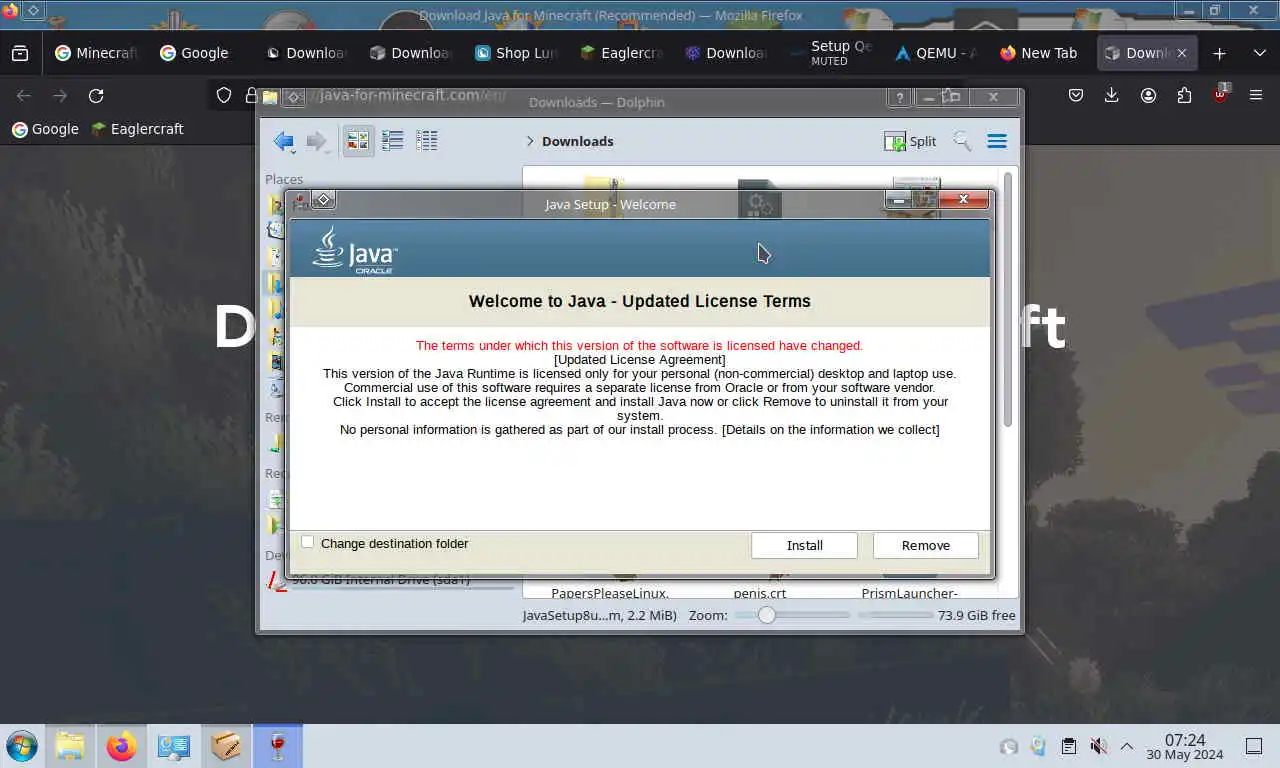Image resolution: width=1280 pixels, height=768 pixels.
Task: Click the Downloads breadcrumb in Dolphin
Action: coord(578,141)
